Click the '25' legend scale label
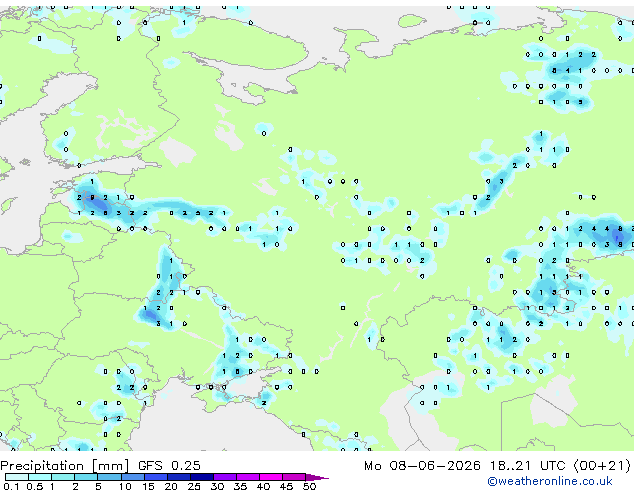Viewport: 634px width, 490px height. click(194, 486)
